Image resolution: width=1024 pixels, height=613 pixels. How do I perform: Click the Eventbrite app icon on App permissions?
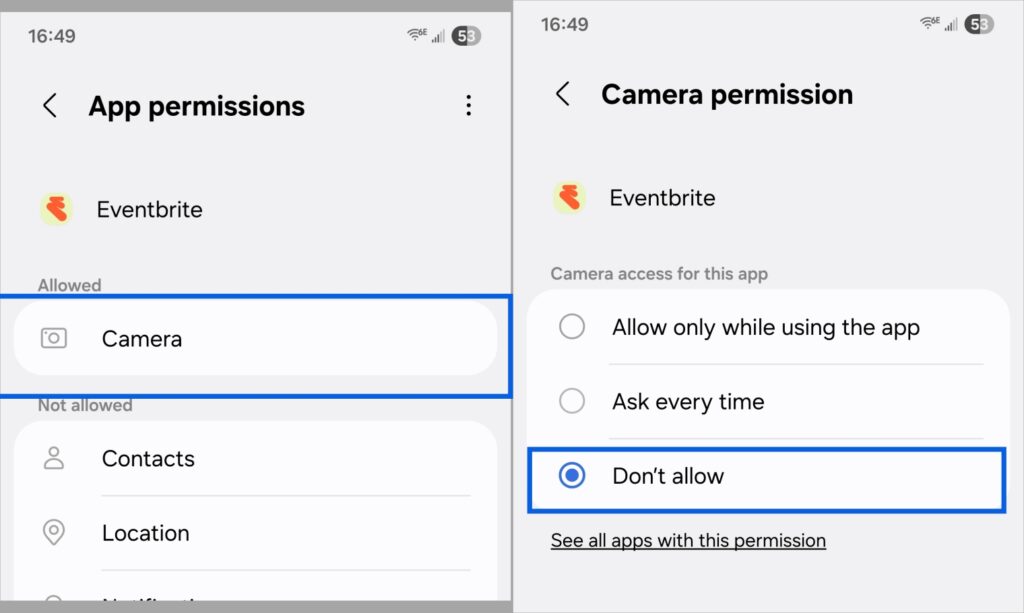pos(56,208)
